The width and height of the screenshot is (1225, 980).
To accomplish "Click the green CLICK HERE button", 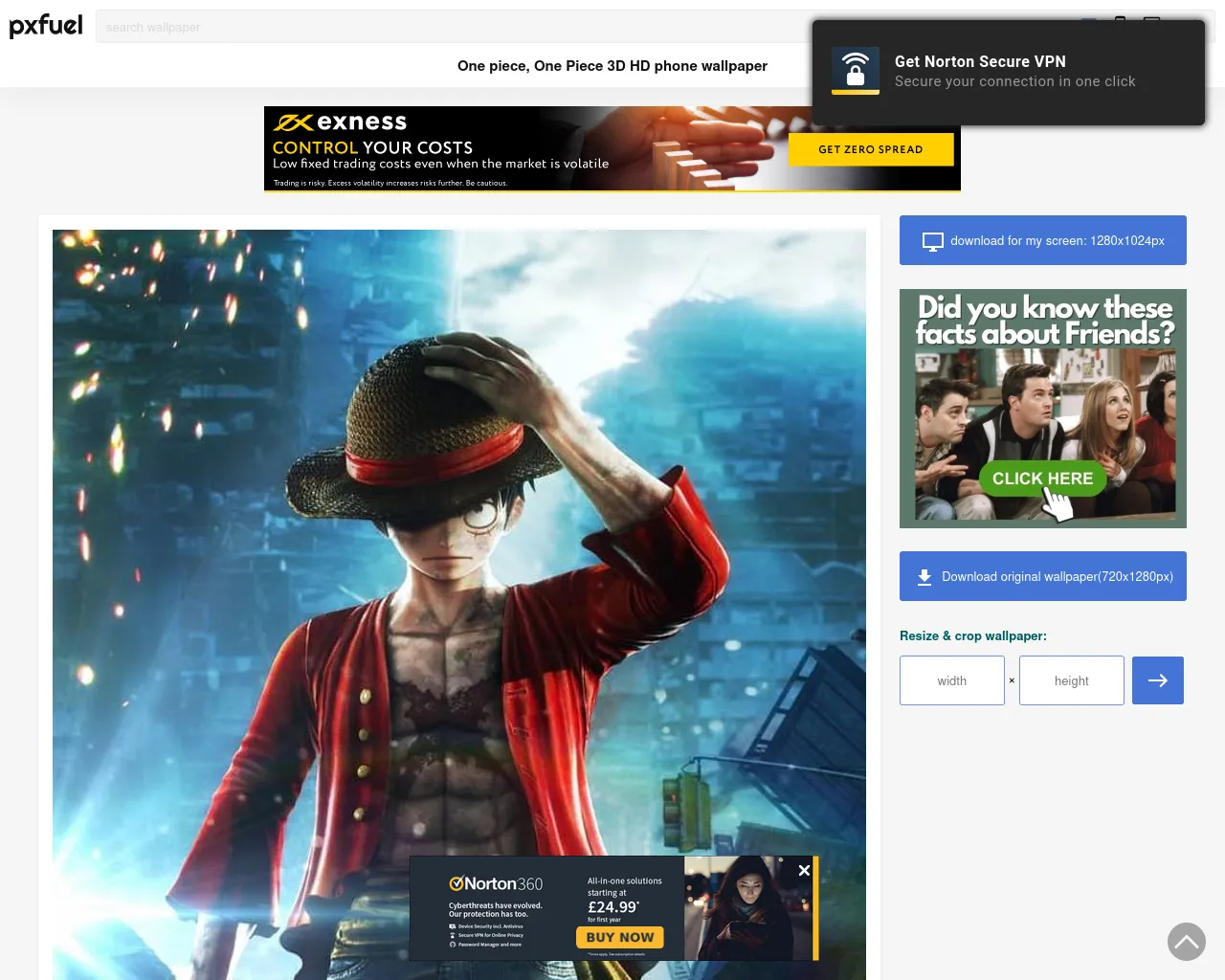I will [1041, 479].
